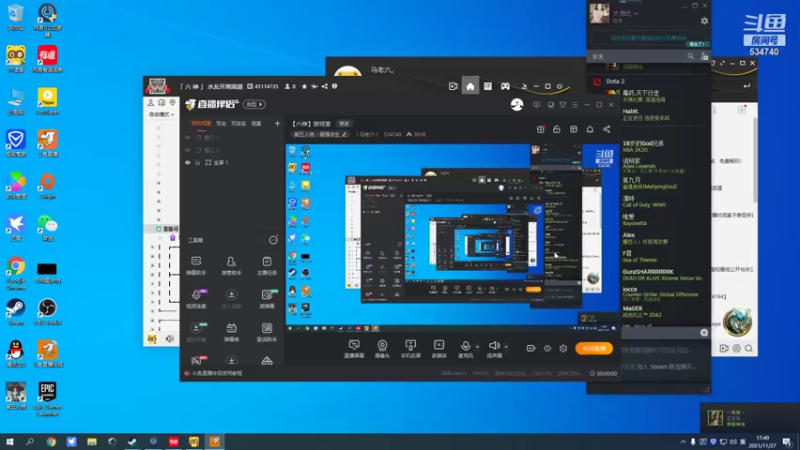Click the white chat window scrollbar
The height and width of the screenshot is (450, 800).
pyautogui.click(x=755, y=158)
